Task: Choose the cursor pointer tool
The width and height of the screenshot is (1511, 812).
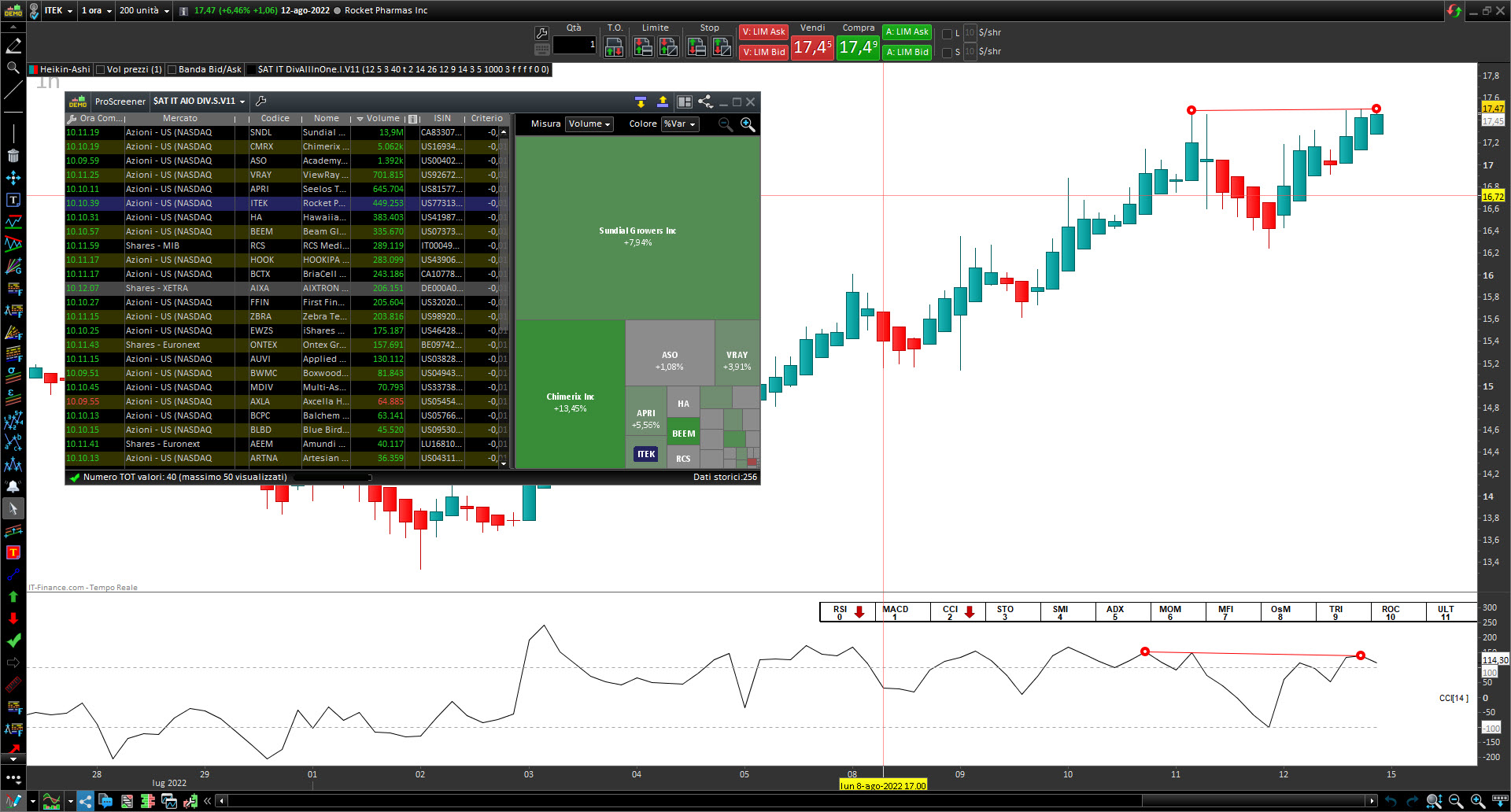Action: pos(13,508)
